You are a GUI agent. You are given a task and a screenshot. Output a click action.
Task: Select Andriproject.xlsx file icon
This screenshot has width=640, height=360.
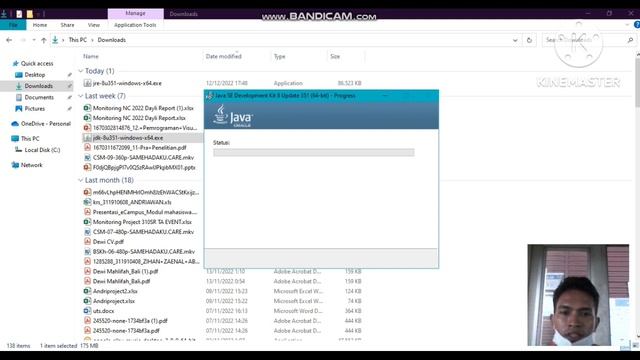tap(87, 301)
